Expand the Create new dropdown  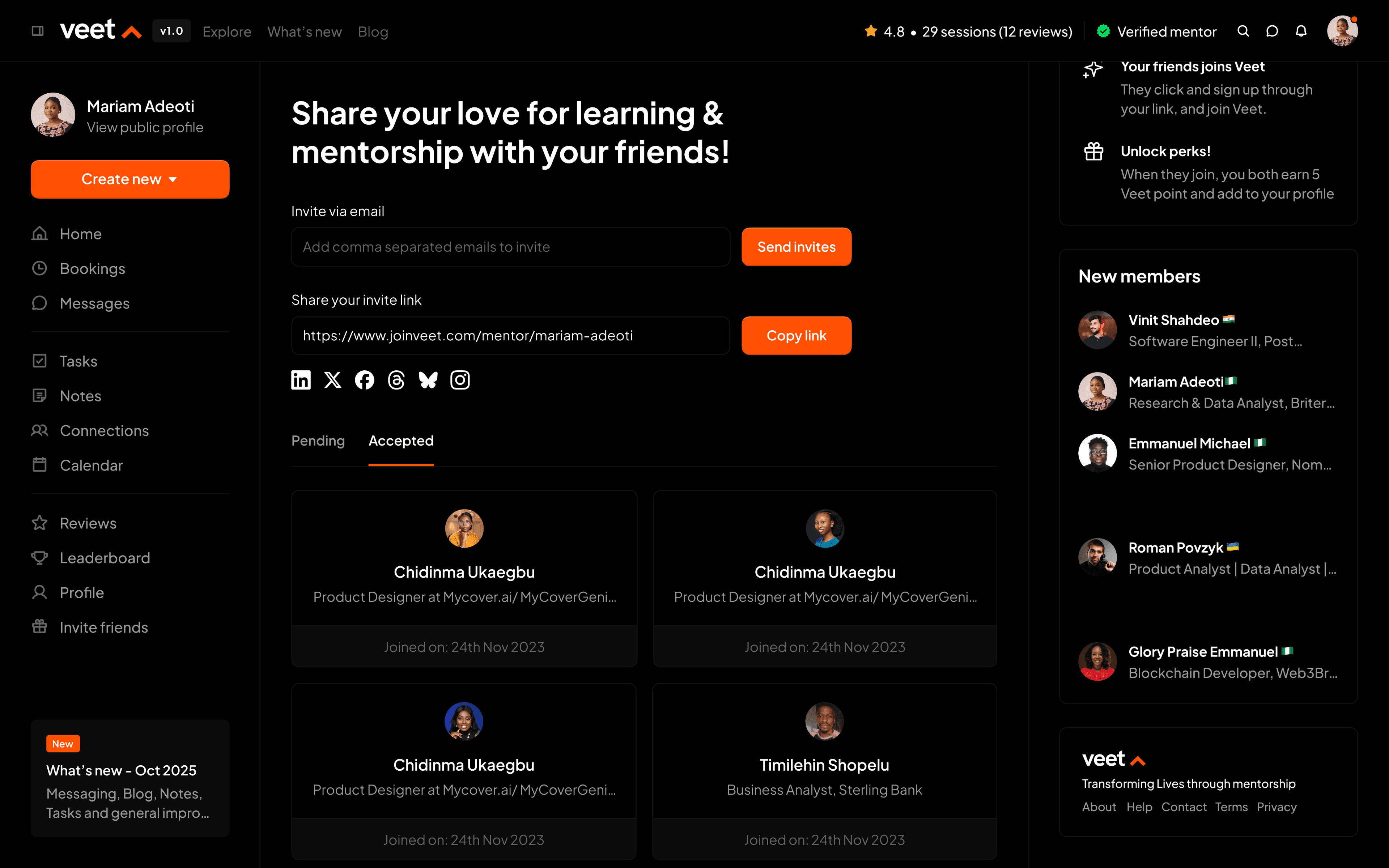pyautogui.click(x=130, y=179)
